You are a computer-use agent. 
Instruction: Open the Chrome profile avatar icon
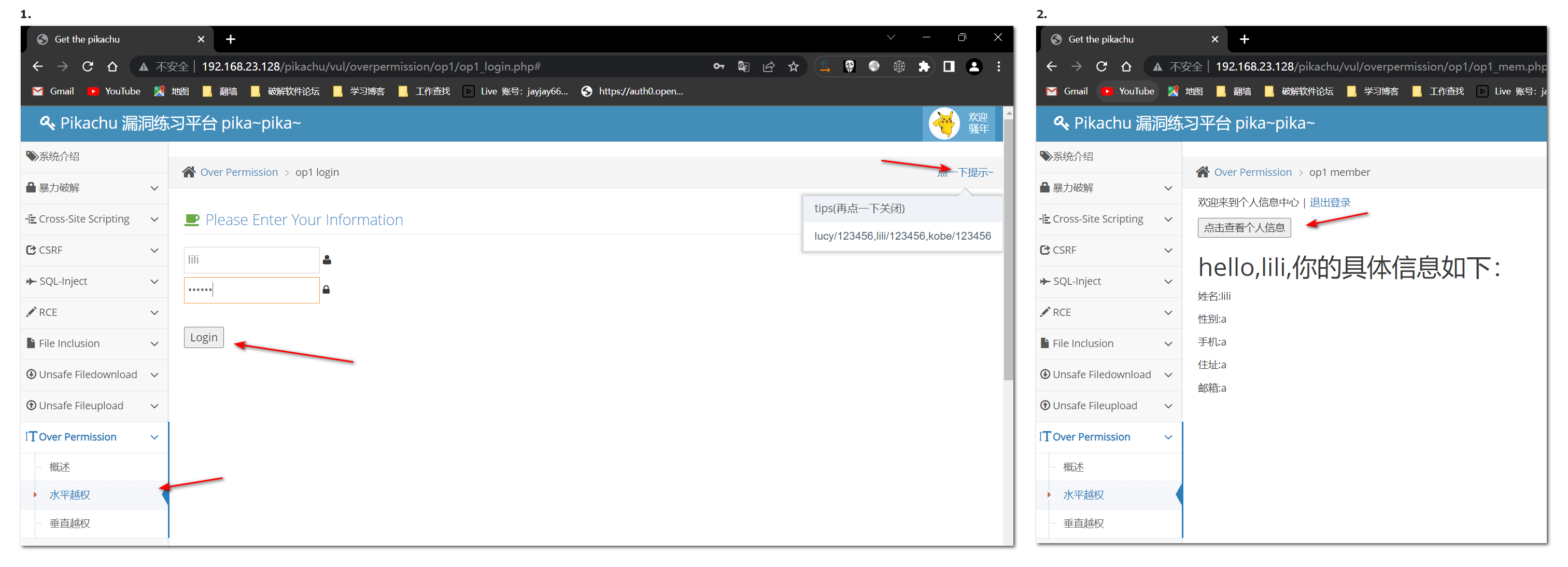(x=974, y=66)
